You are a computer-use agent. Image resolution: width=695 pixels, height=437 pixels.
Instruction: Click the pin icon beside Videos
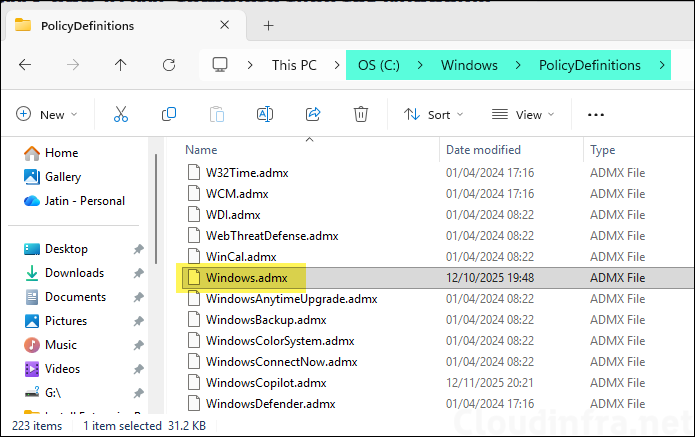click(139, 369)
